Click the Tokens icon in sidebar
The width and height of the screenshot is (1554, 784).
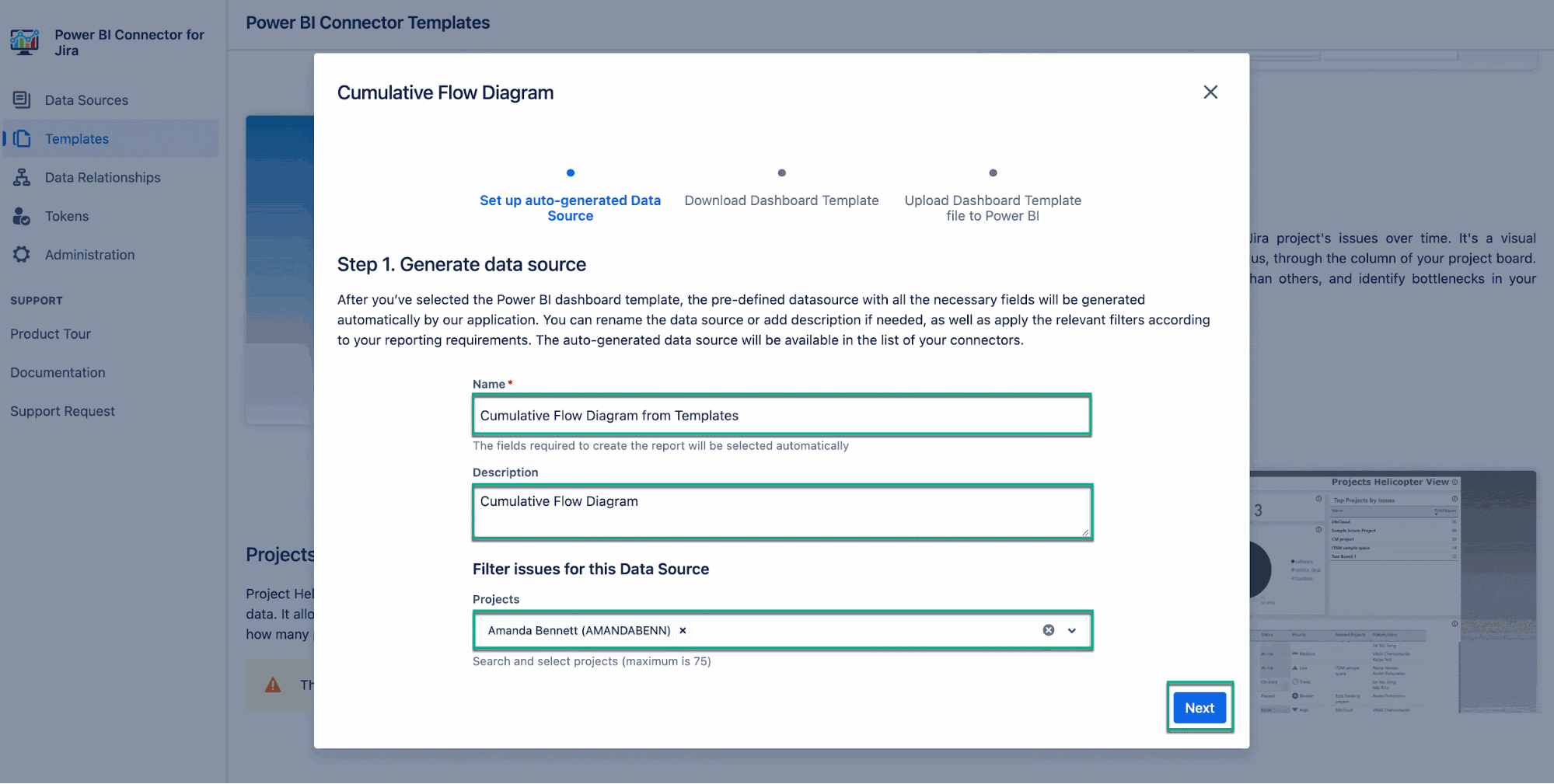(x=21, y=216)
